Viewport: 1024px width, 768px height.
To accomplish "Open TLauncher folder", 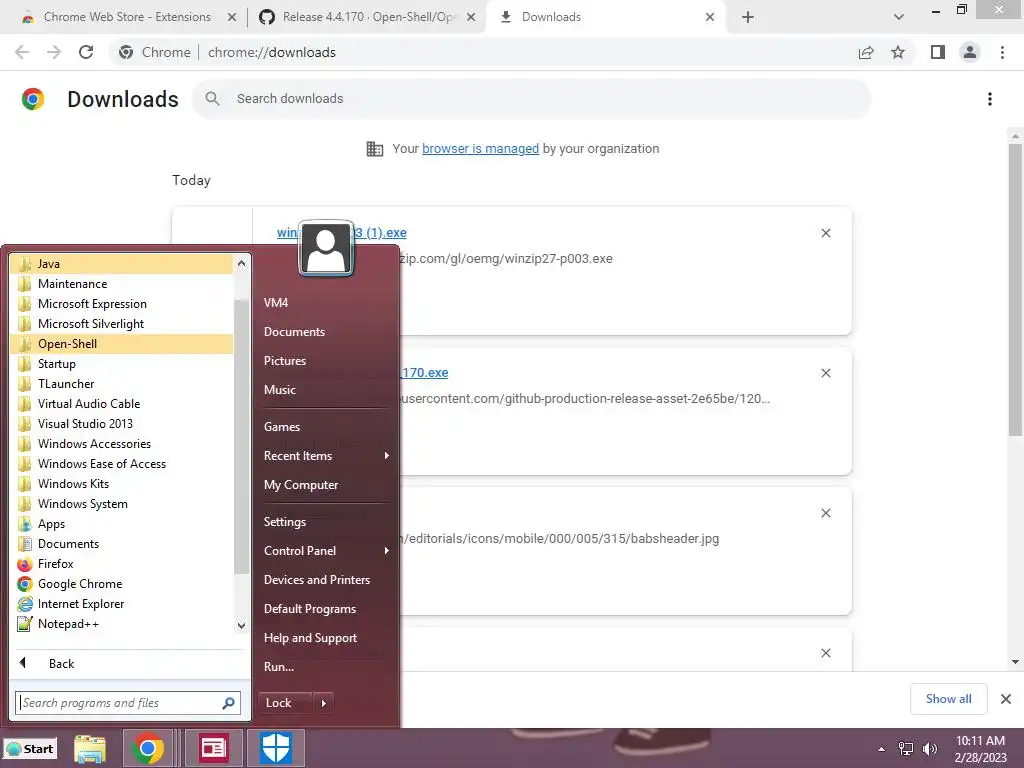I will coord(121,383).
